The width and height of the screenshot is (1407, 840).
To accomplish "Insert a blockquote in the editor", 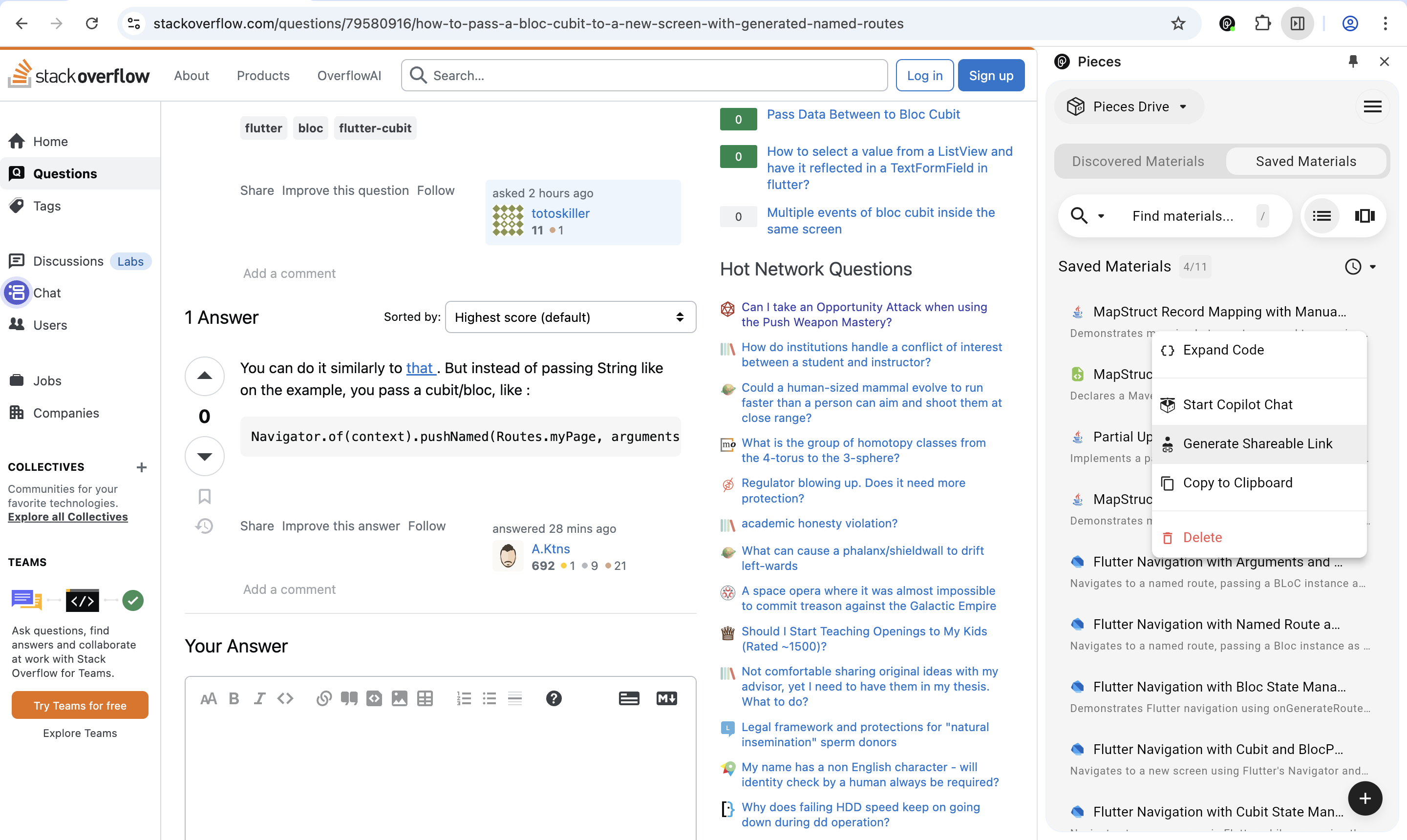I will point(349,698).
